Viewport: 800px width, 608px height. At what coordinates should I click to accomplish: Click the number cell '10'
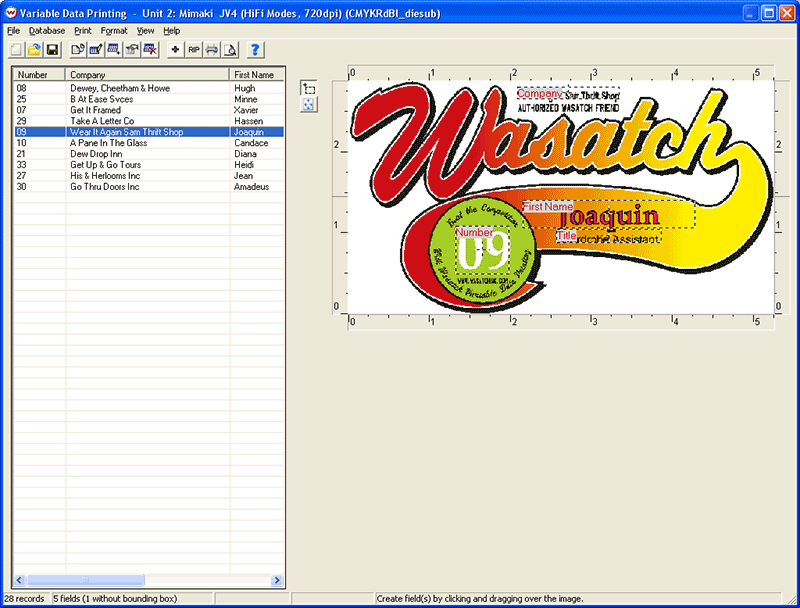(21, 143)
